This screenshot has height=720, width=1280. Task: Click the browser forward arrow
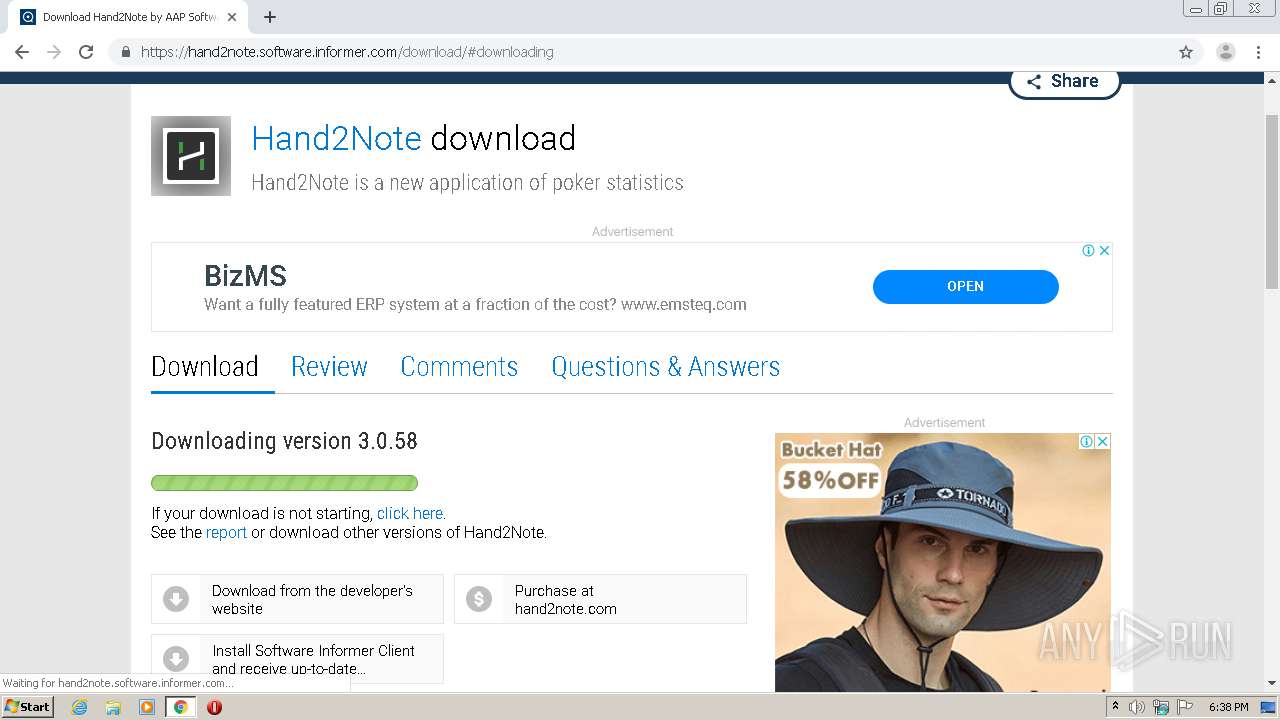pyautogui.click(x=54, y=52)
